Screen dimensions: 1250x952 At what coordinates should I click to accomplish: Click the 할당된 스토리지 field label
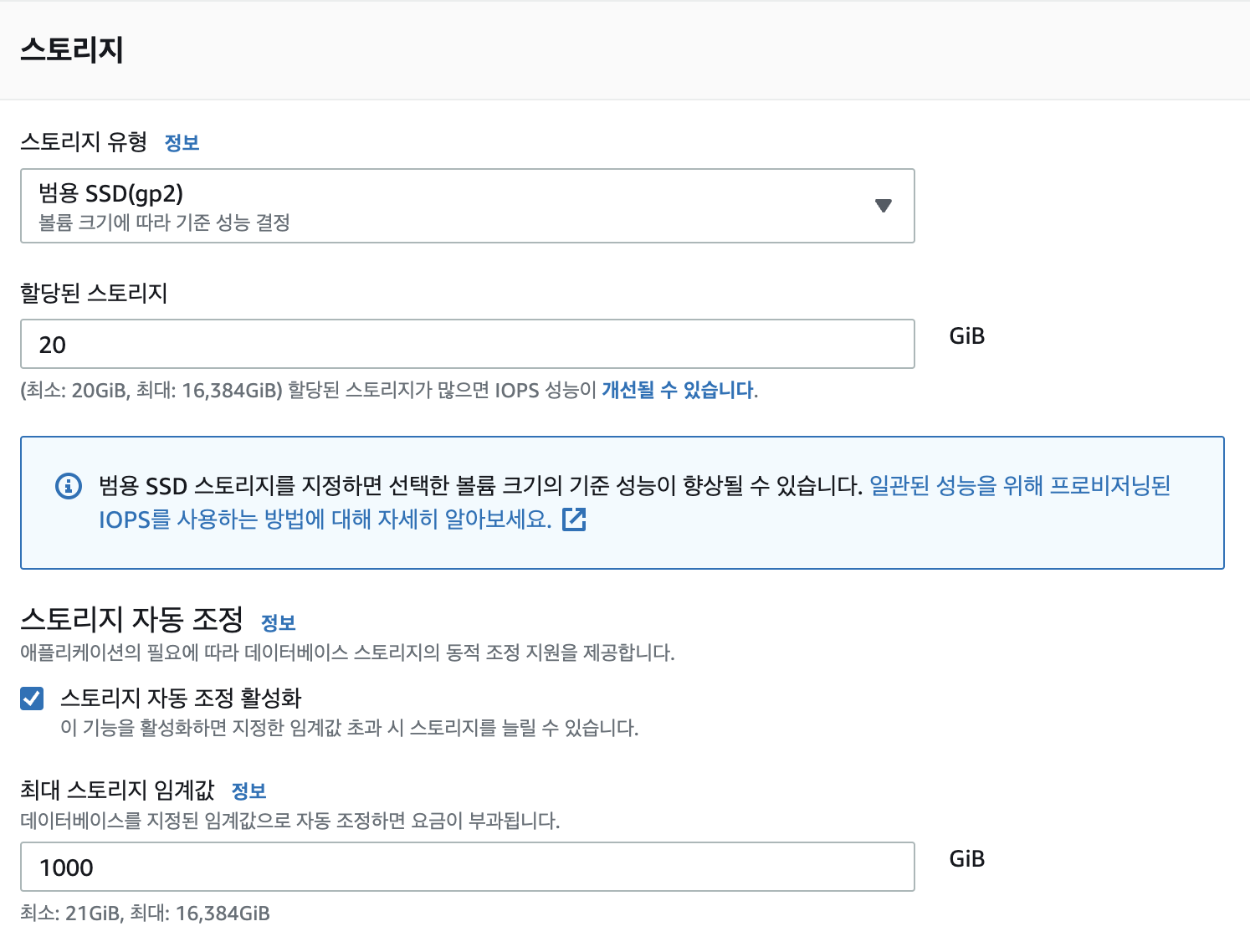[94, 294]
